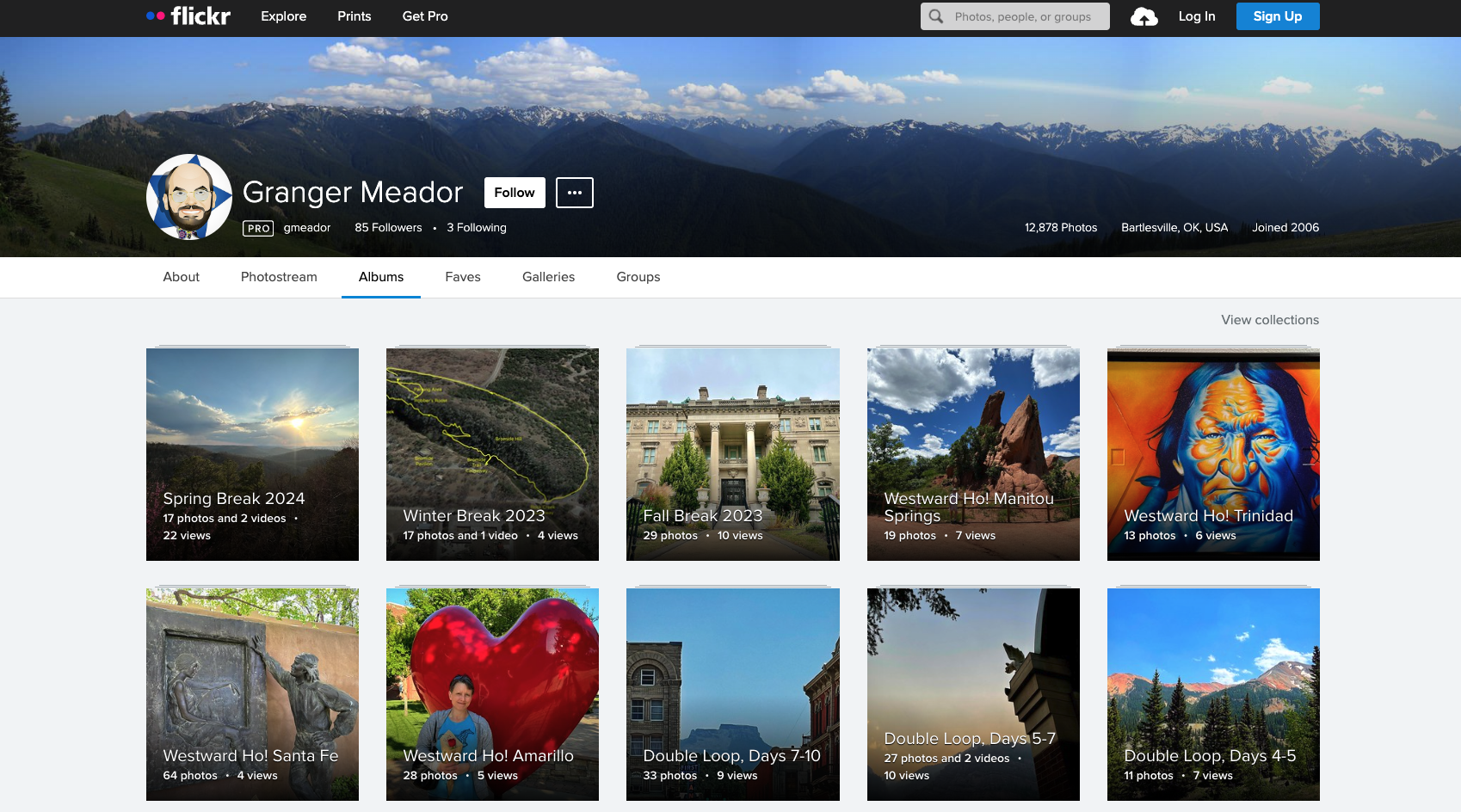Click View collections link

1269,320
